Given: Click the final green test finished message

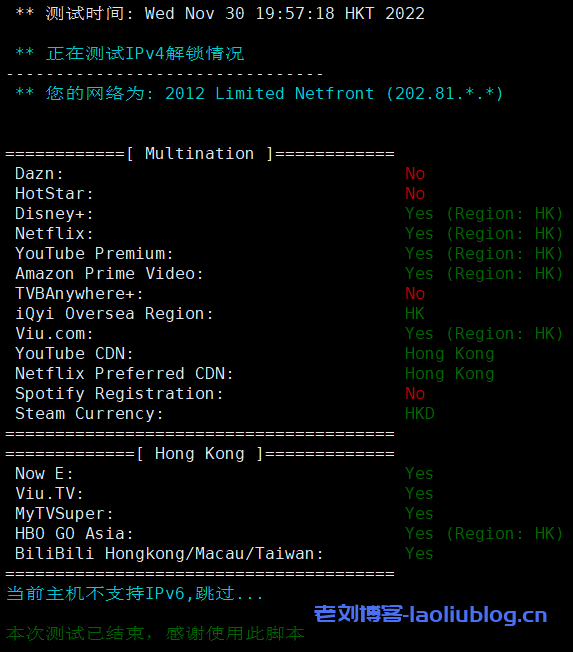Looking at the screenshot, I should tap(155, 634).
